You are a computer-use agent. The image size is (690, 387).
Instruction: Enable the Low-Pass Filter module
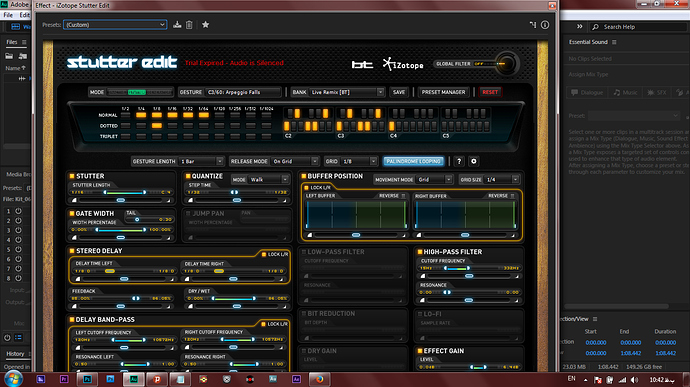(x=303, y=252)
